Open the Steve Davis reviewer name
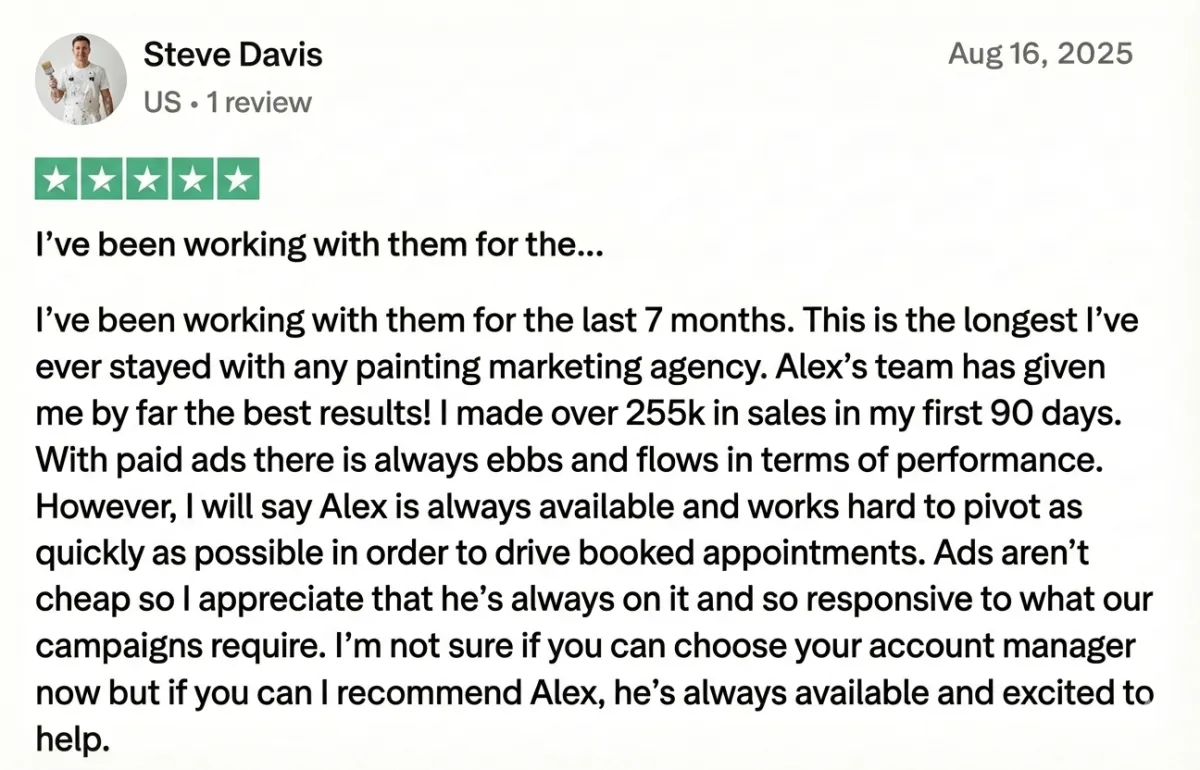 233,54
